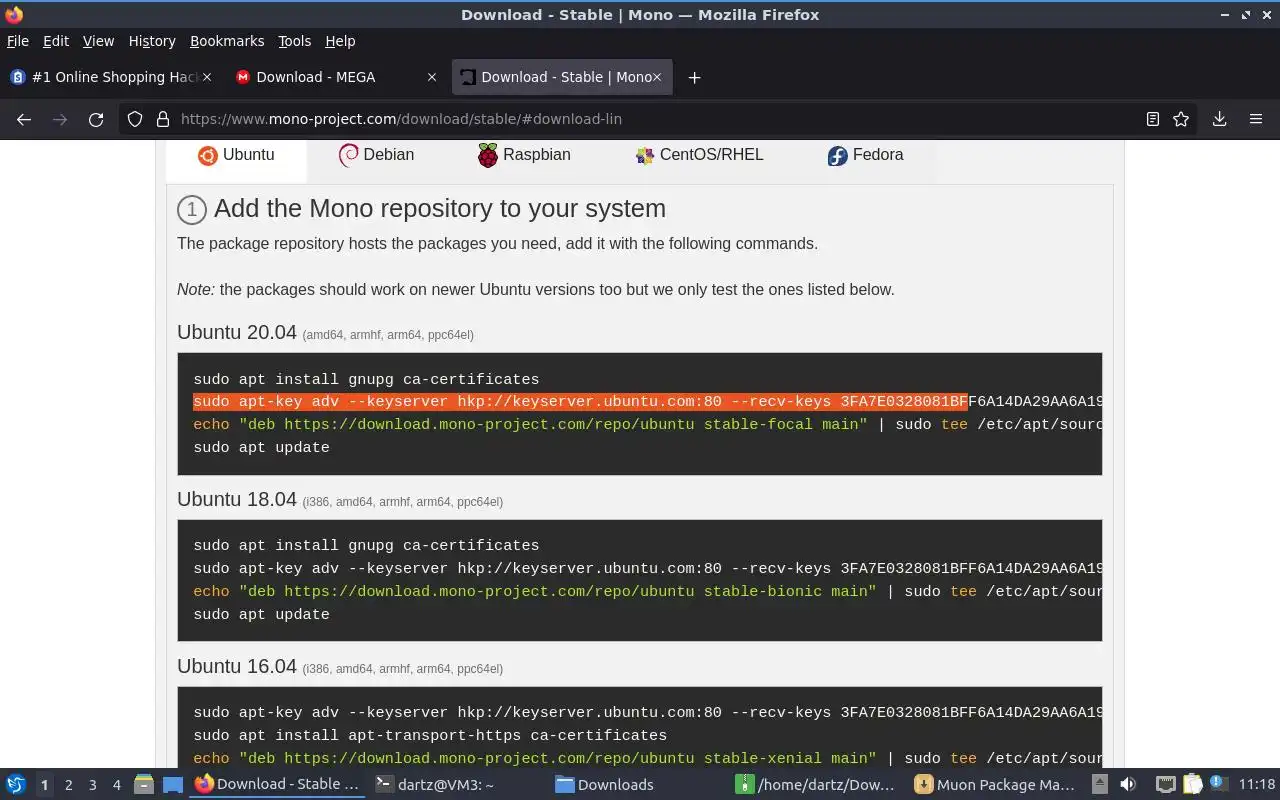This screenshot has width=1280, height=800.
Task: Click 'sudo apt install apt-transport-https ca-certificates' line
Action: point(430,735)
